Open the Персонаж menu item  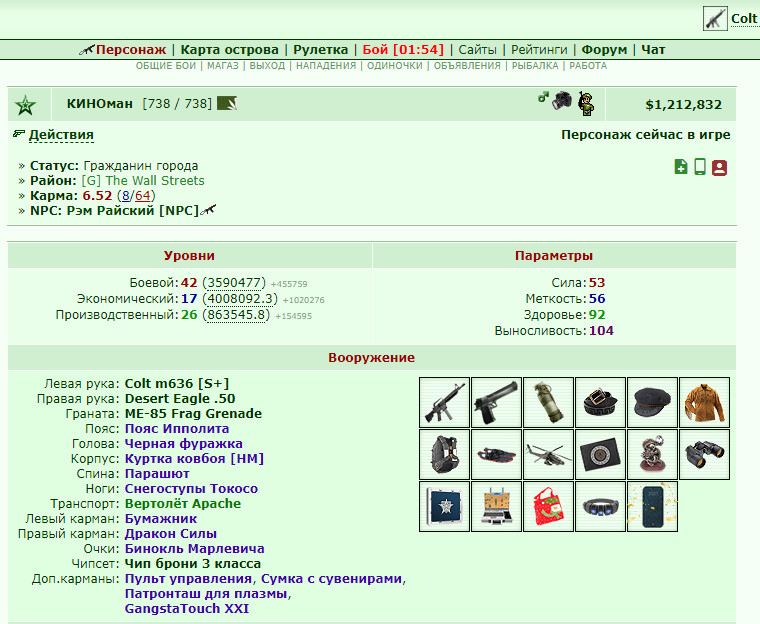131,49
